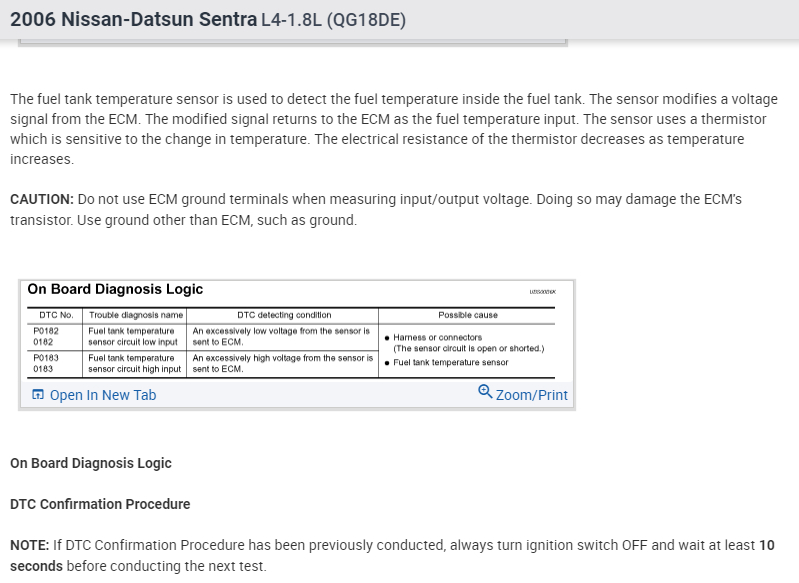Click the 'DTC detecting condition' column header
The height and width of the screenshot is (583, 799).
pyautogui.click(x=284, y=315)
